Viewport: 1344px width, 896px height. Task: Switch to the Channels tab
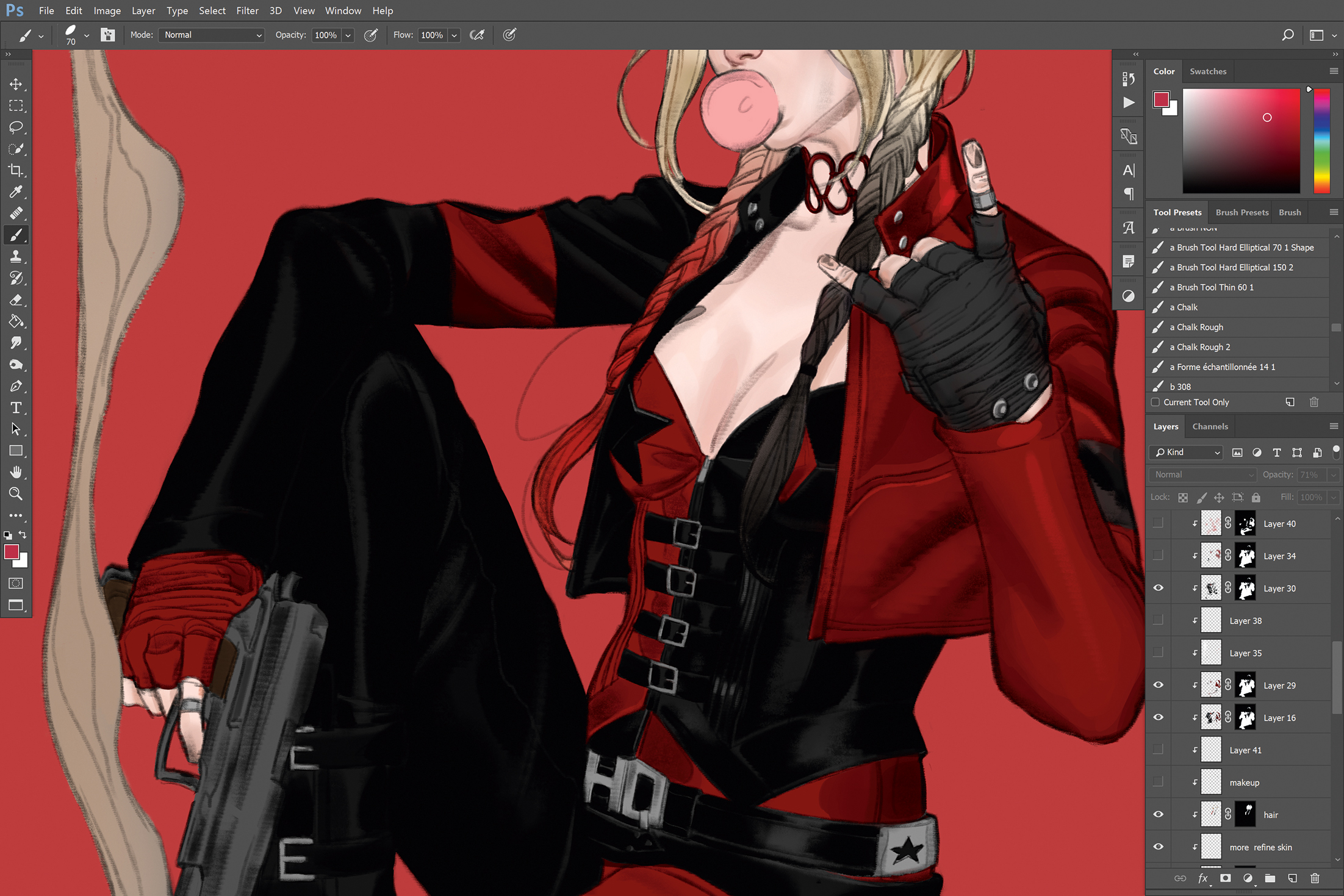1210,426
